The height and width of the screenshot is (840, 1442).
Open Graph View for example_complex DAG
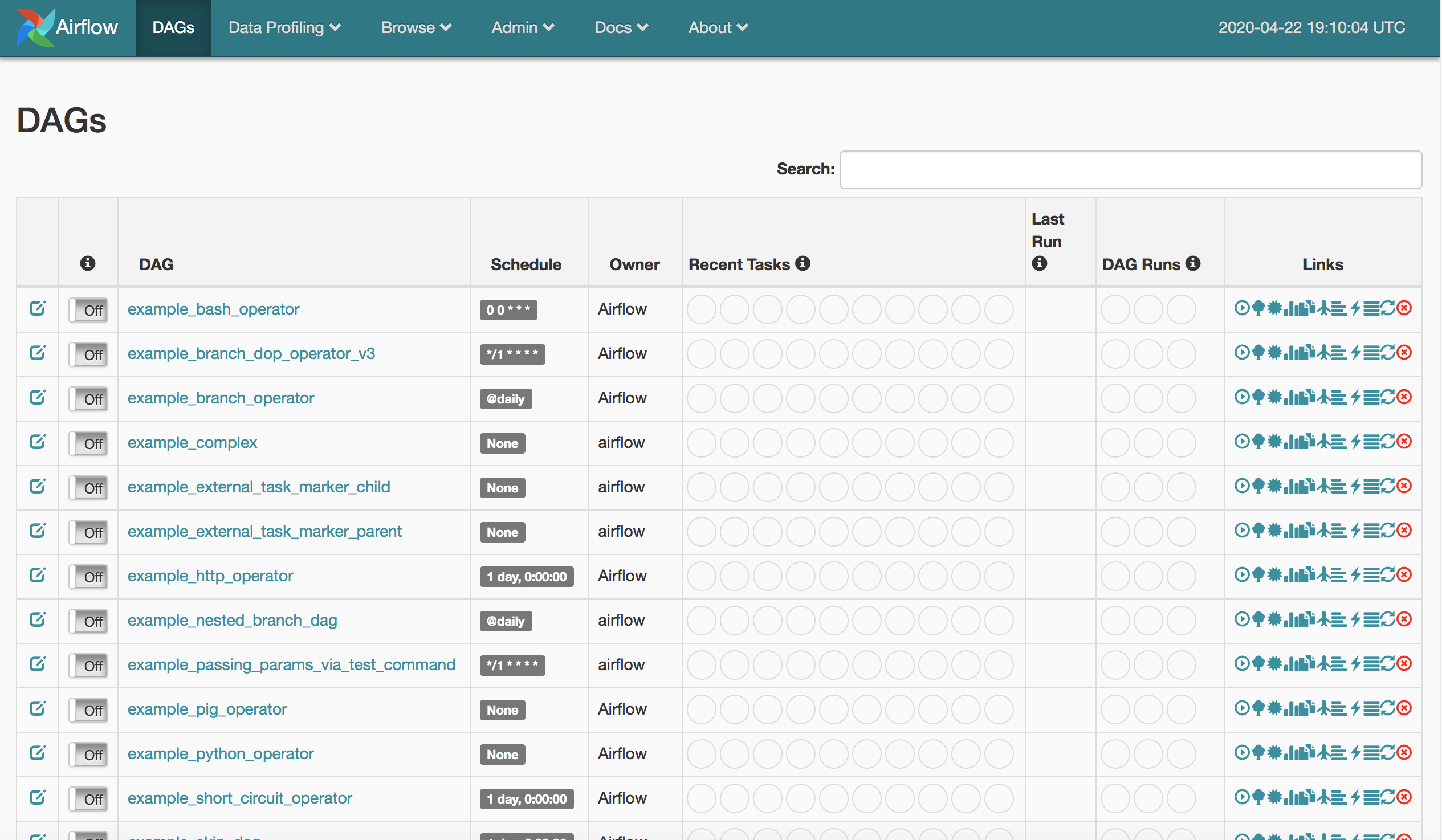click(1275, 442)
